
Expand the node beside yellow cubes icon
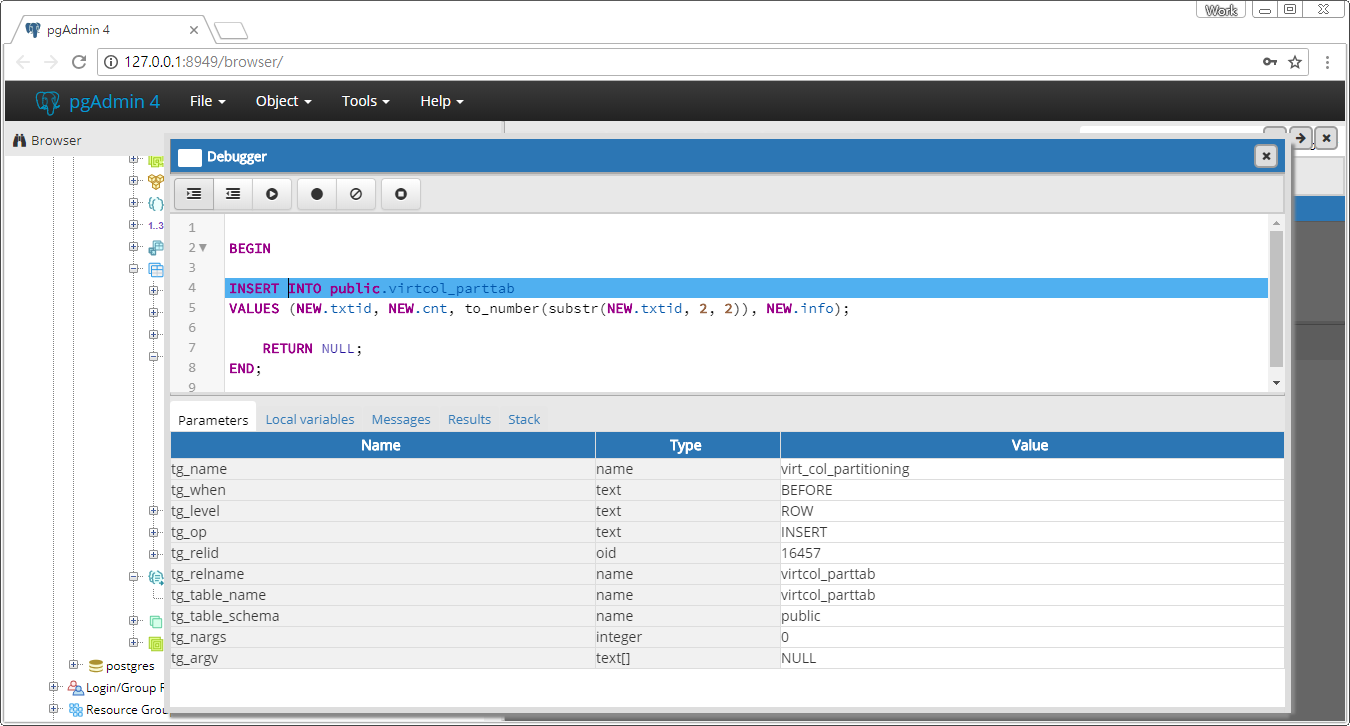[134, 181]
